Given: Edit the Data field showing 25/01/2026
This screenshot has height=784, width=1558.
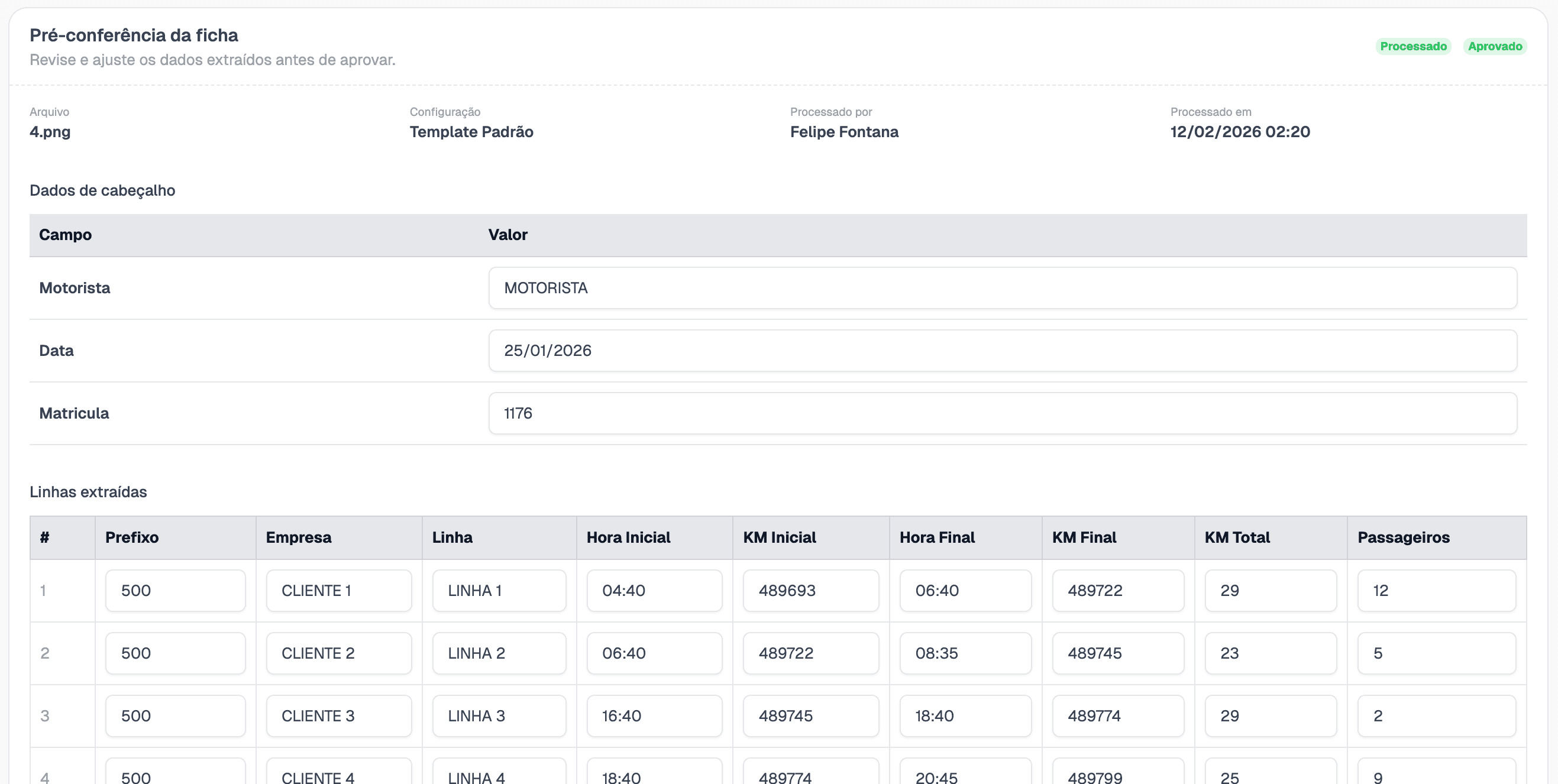Looking at the screenshot, I should point(1002,351).
